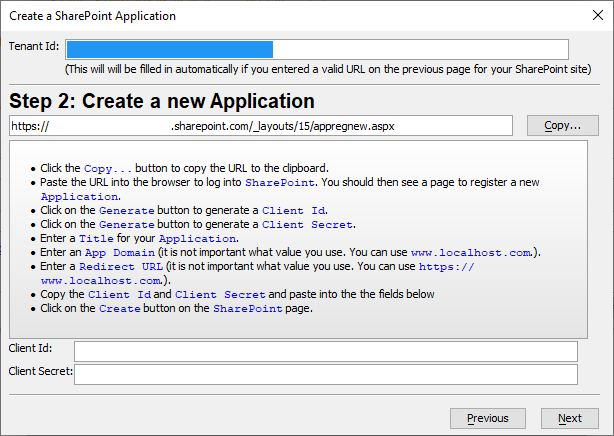Close the Create a SharePoint Application dialog
This screenshot has height=436, width=614.
[598, 15]
